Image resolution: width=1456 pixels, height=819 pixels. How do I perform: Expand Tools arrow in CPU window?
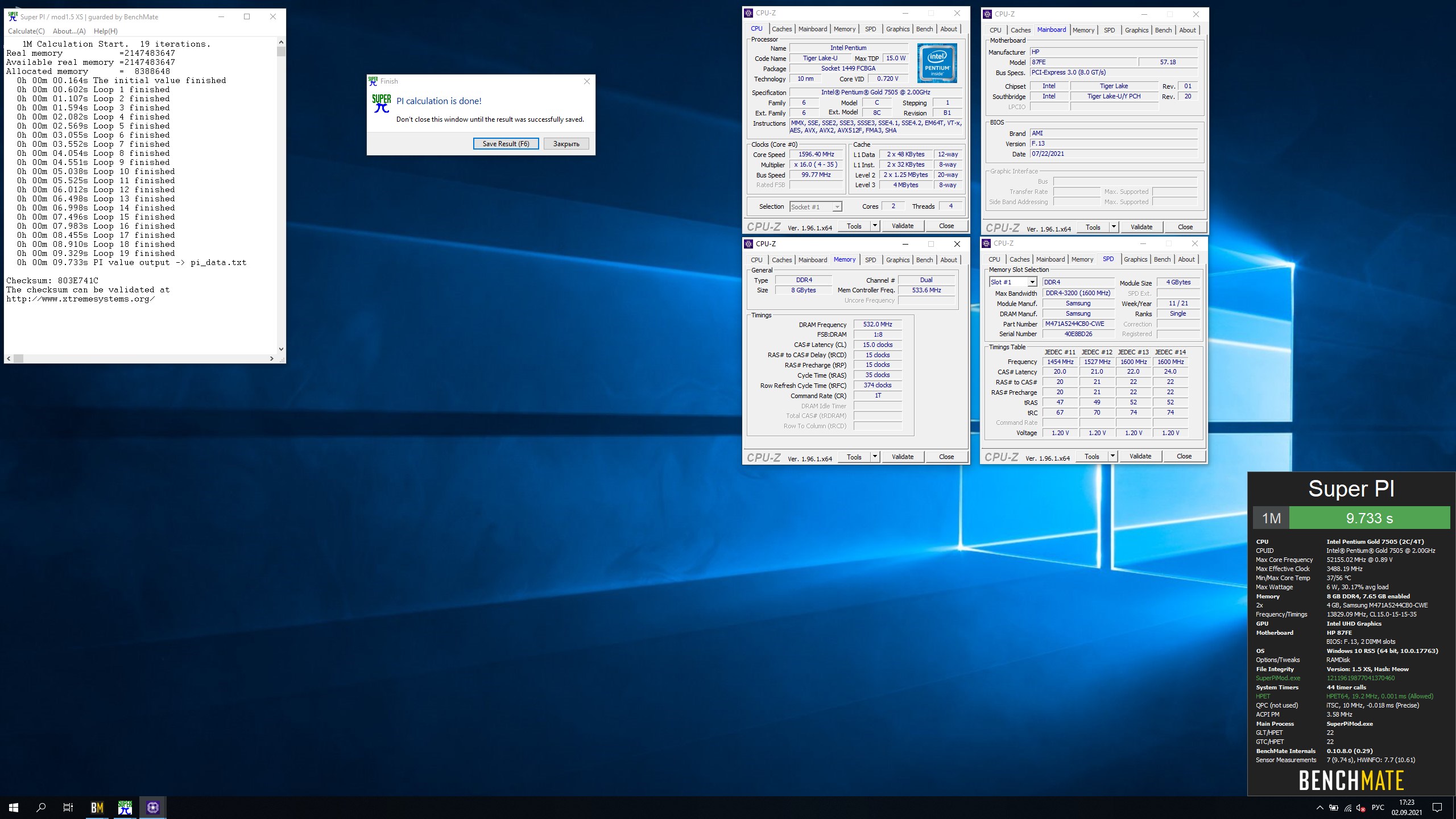875,226
